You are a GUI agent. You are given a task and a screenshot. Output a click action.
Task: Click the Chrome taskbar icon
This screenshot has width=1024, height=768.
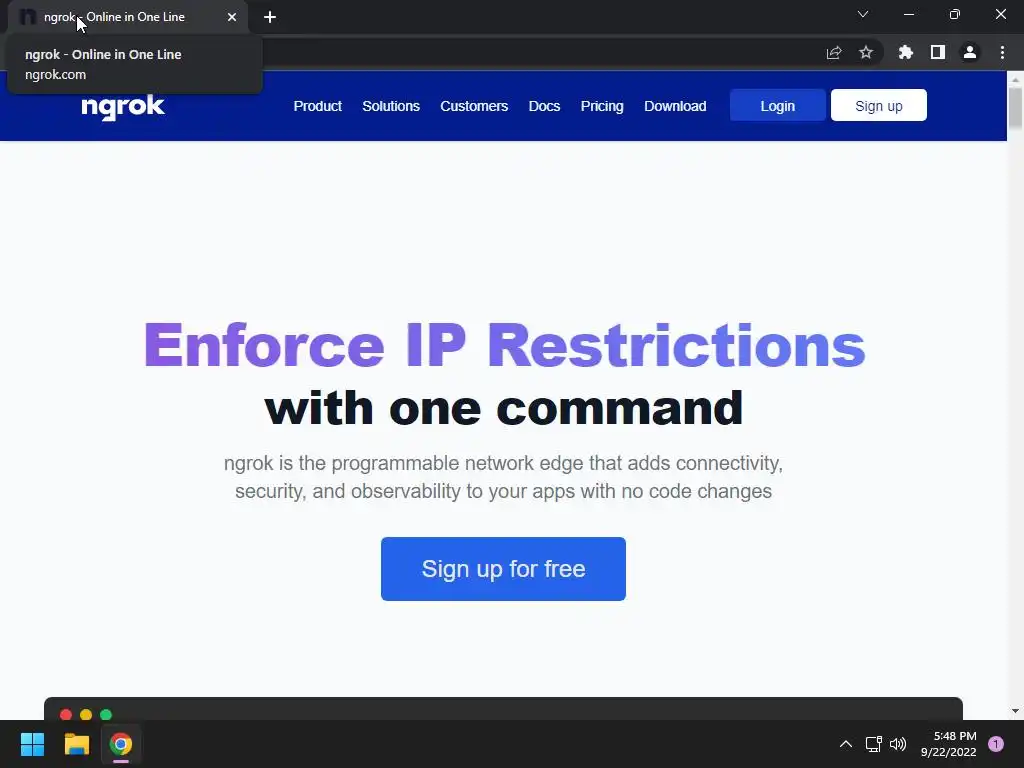121,744
